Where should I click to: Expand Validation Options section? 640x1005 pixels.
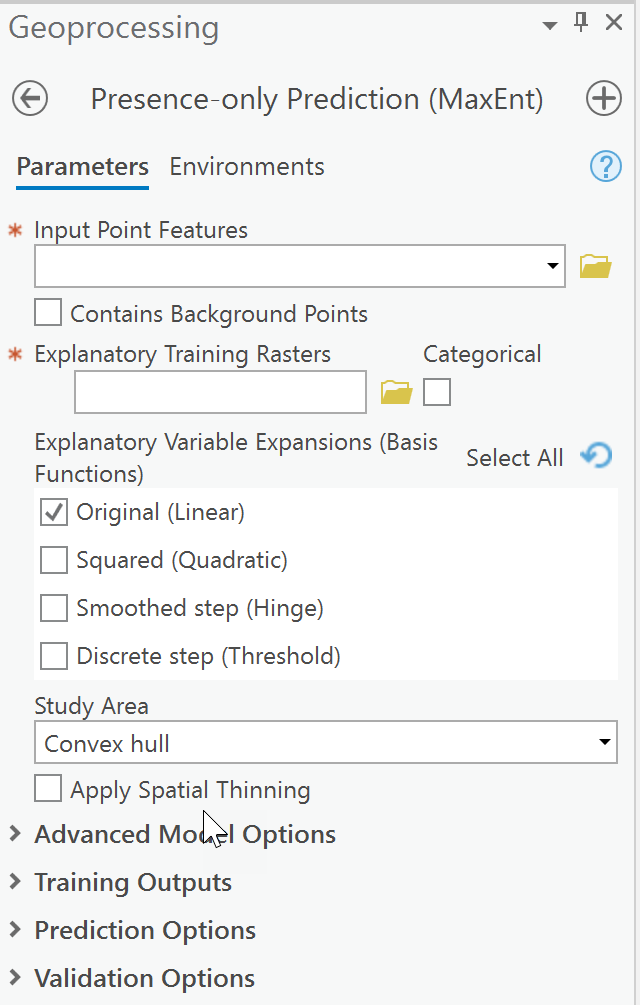(14, 978)
